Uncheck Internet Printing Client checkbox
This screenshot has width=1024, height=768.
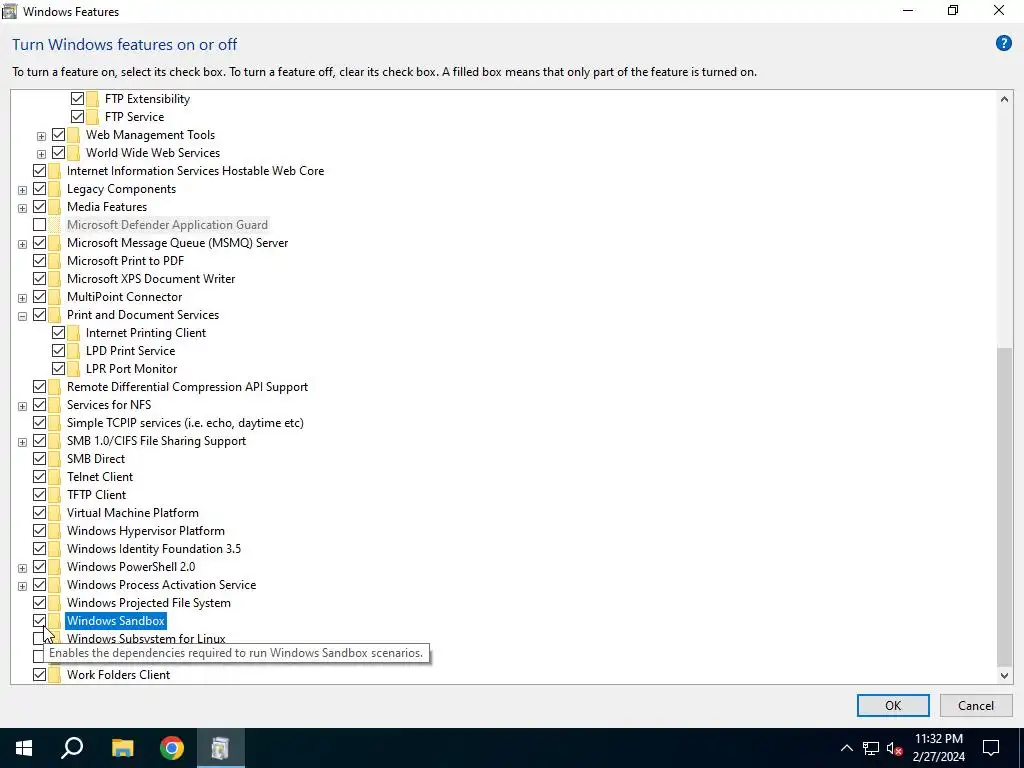(58, 332)
